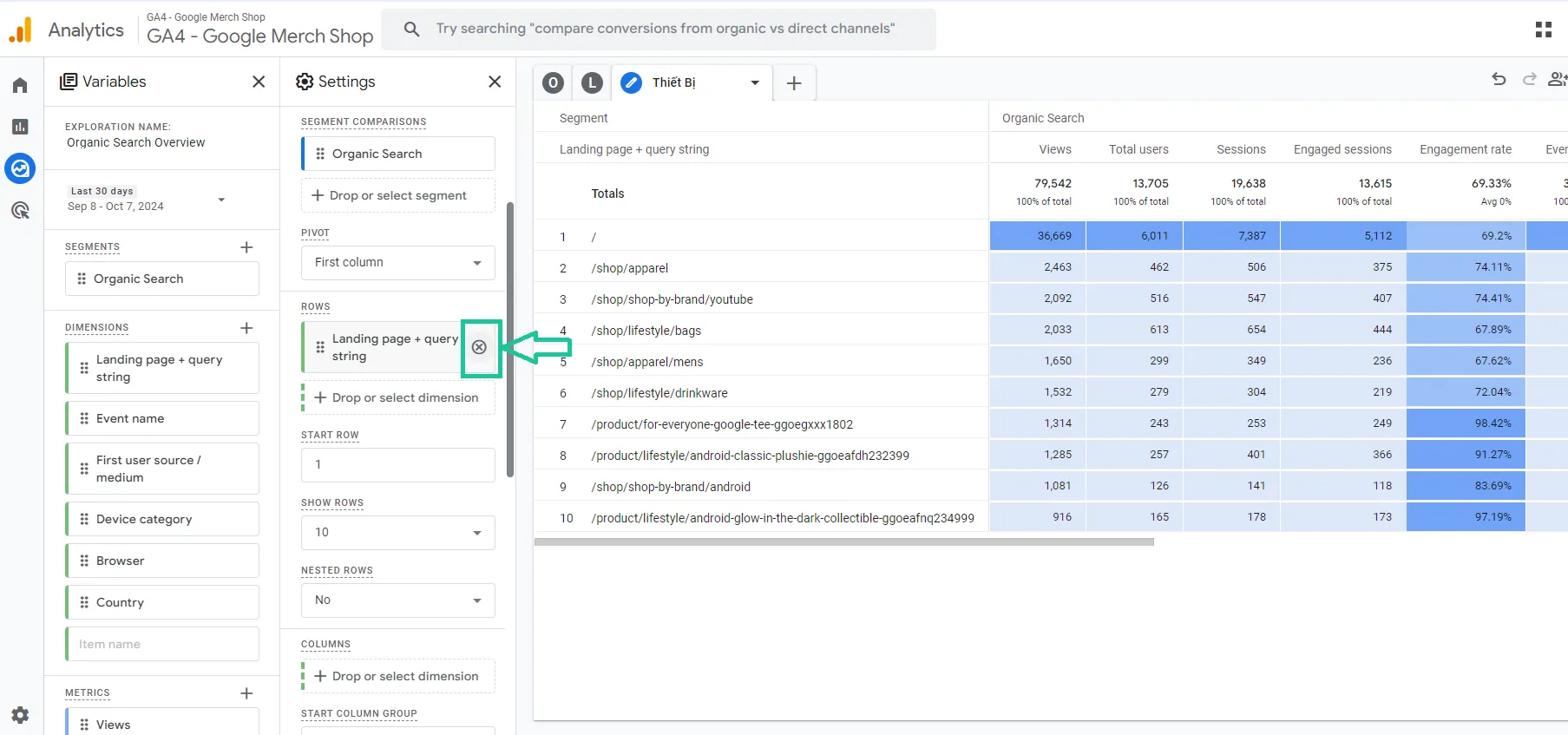Select the Browser dimension
The image size is (1568, 735).
click(162, 561)
